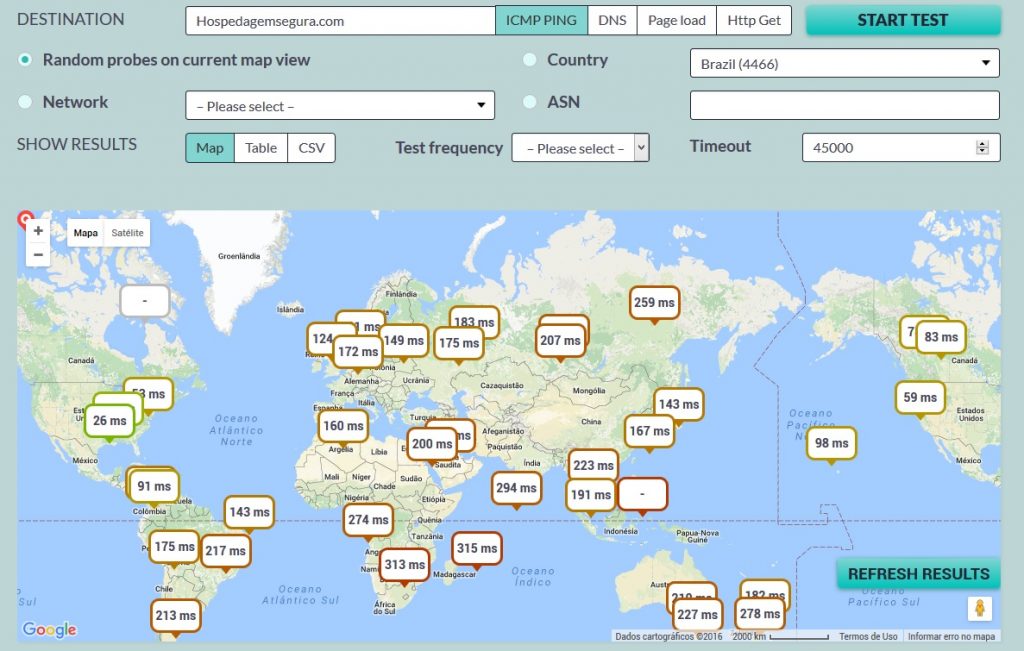Choose the Network radio option
This screenshot has width=1024, height=651.
click(26, 102)
